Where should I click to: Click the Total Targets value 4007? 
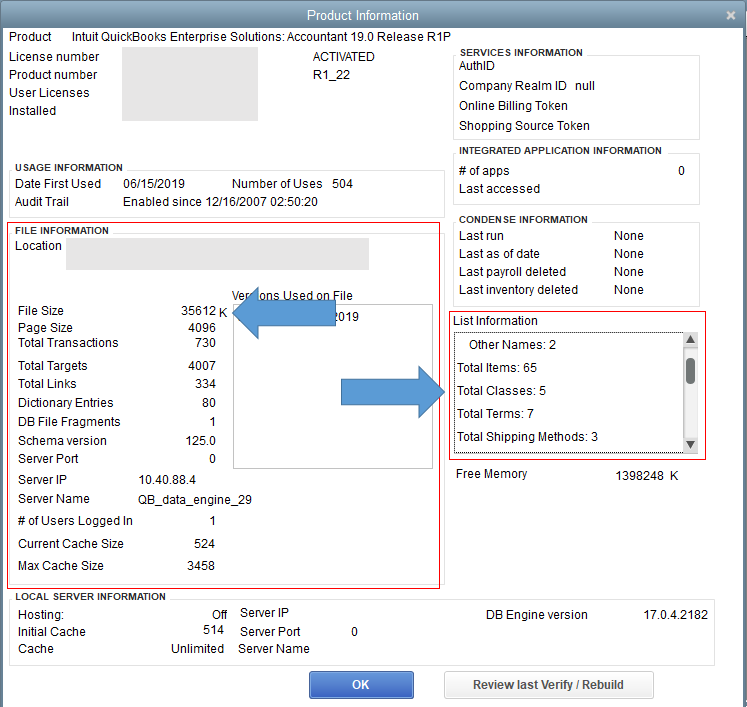coord(202,366)
